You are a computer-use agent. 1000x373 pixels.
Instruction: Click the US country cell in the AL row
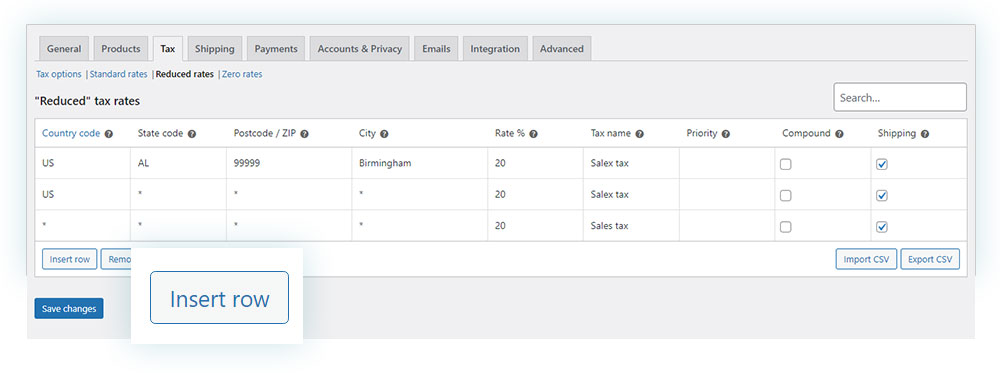83,163
